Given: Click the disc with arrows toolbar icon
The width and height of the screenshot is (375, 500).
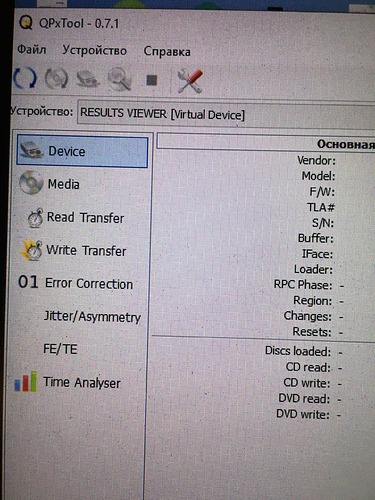Looking at the screenshot, I should click(x=56, y=79).
